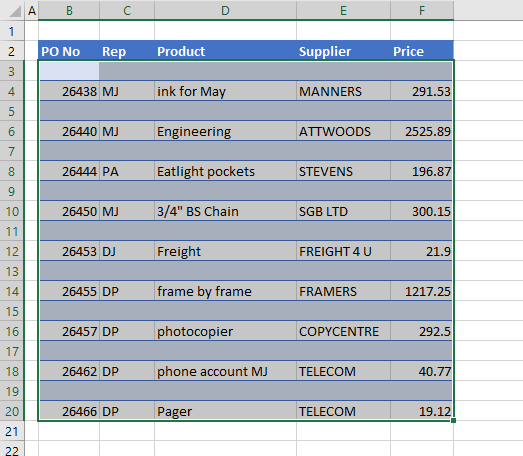This screenshot has width=523, height=456.
Task: Select row 21 header
Action: pyautogui.click(x=12, y=432)
